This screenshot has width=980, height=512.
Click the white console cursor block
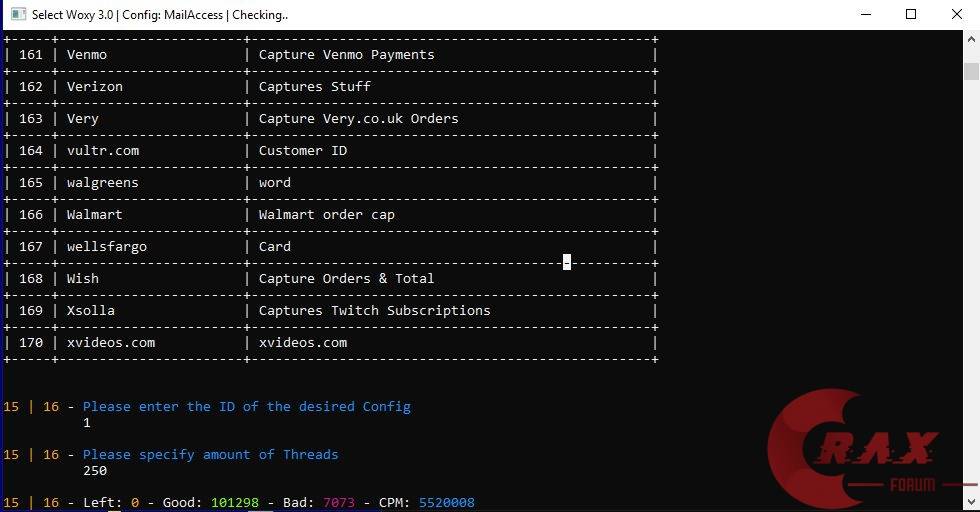567,262
